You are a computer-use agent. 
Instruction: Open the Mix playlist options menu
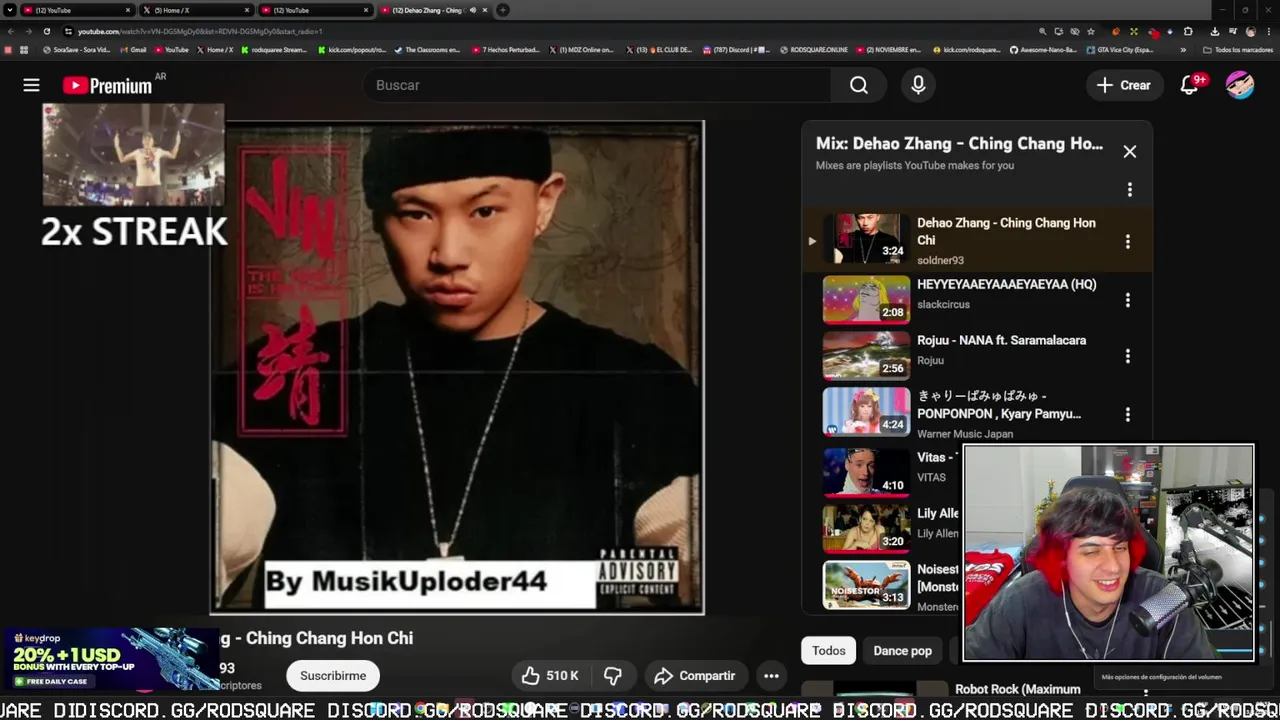pos(1130,190)
